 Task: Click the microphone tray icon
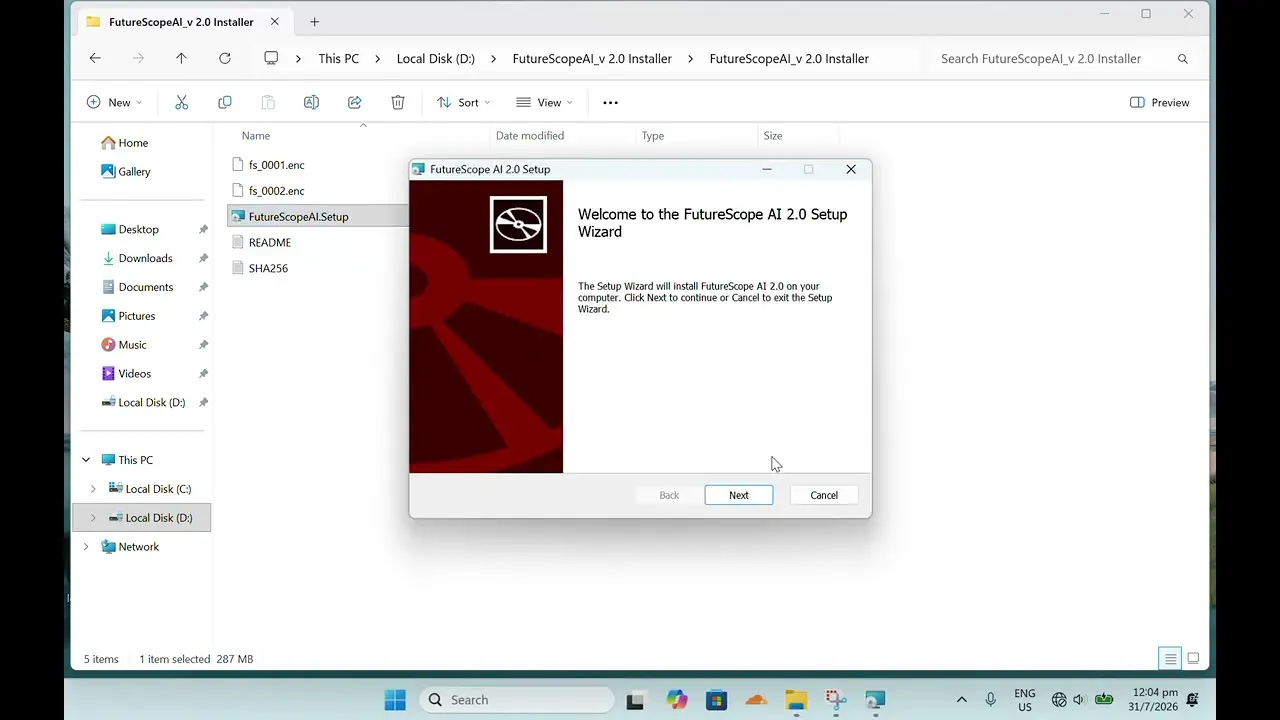tap(991, 700)
